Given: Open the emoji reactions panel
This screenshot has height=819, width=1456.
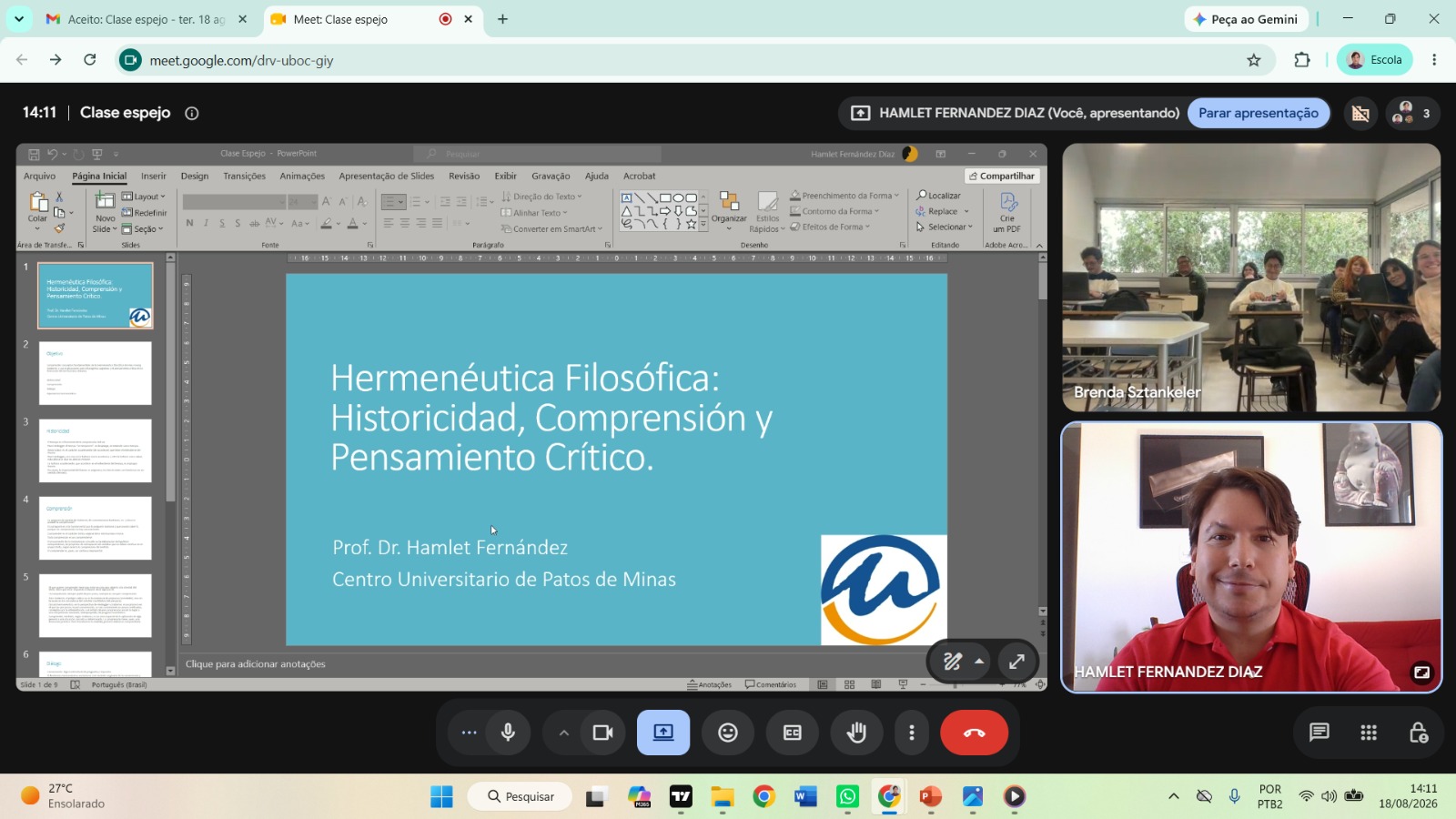Looking at the screenshot, I should (728, 733).
